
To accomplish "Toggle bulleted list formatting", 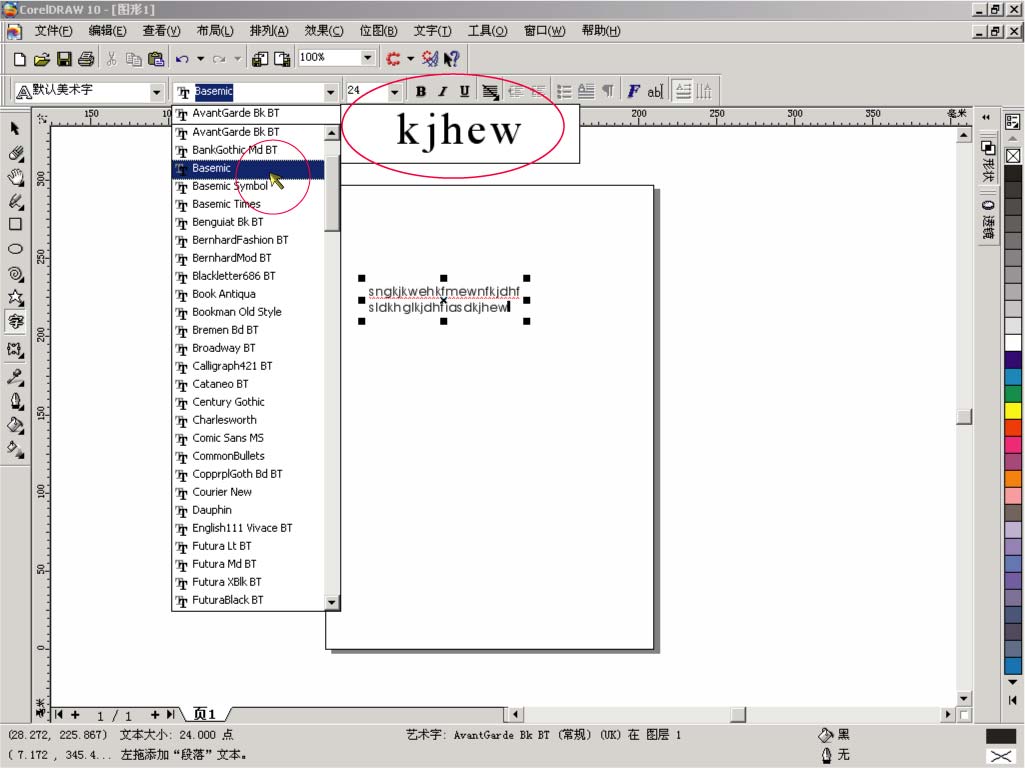I will click(563, 92).
